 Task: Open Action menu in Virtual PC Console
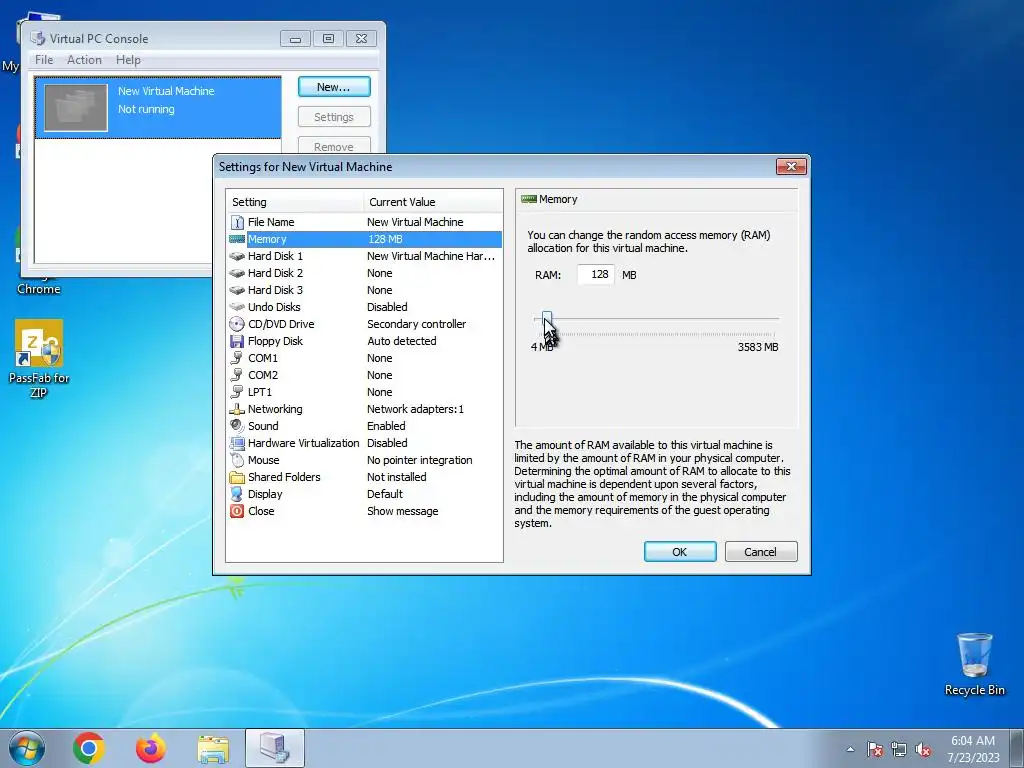(84, 60)
